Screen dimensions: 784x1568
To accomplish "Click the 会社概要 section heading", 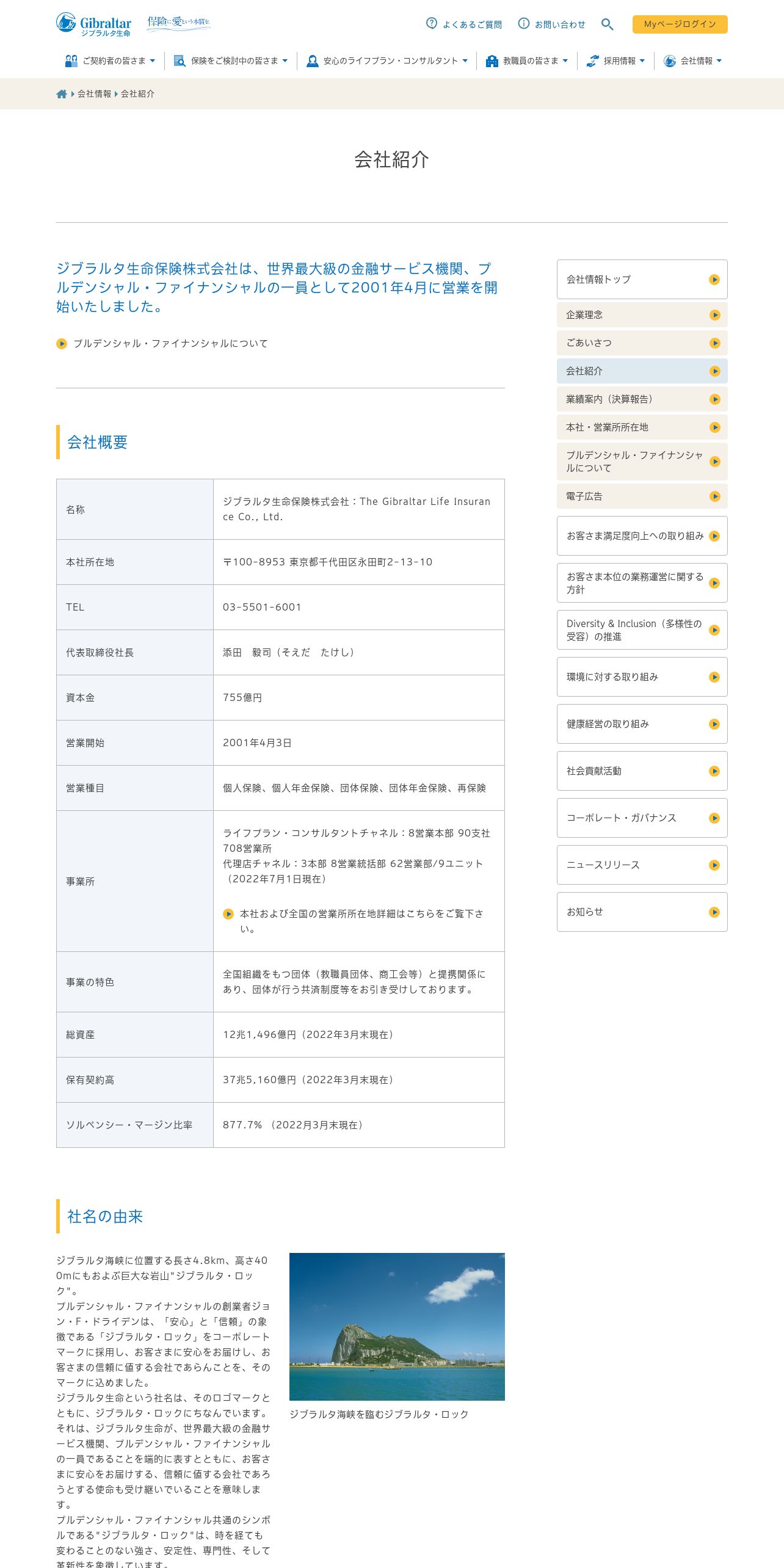I will pyautogui.click(x=98, y=442).
